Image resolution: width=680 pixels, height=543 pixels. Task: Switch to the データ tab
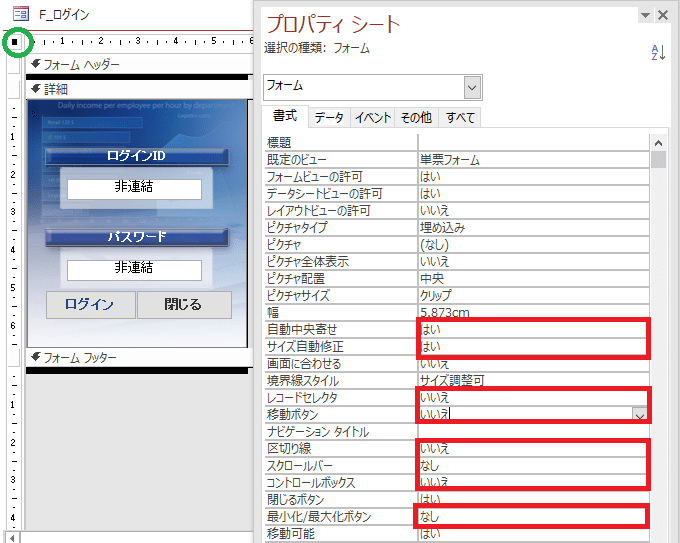329,118
